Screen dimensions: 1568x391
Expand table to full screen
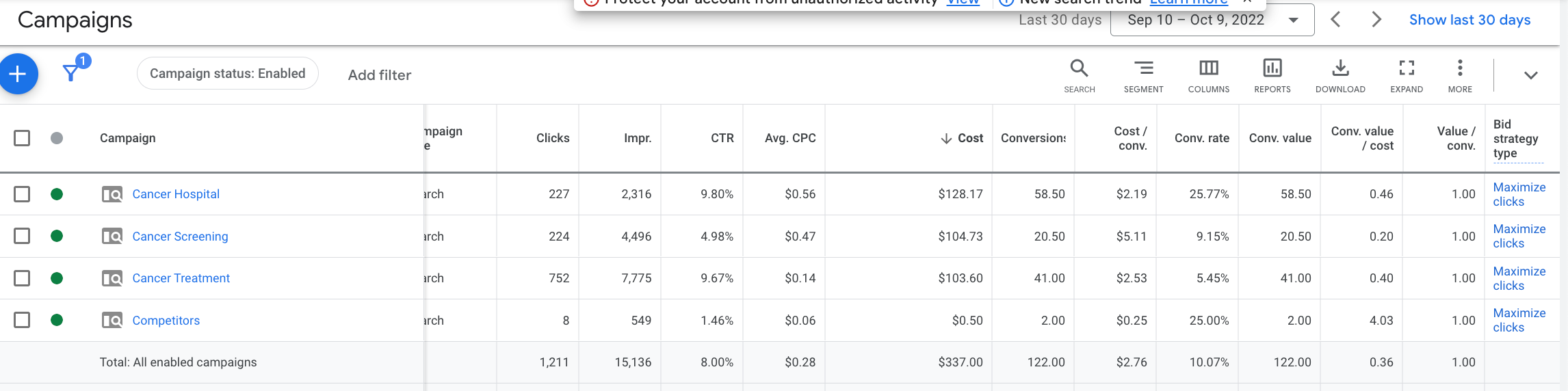(x=1406, y=75)
